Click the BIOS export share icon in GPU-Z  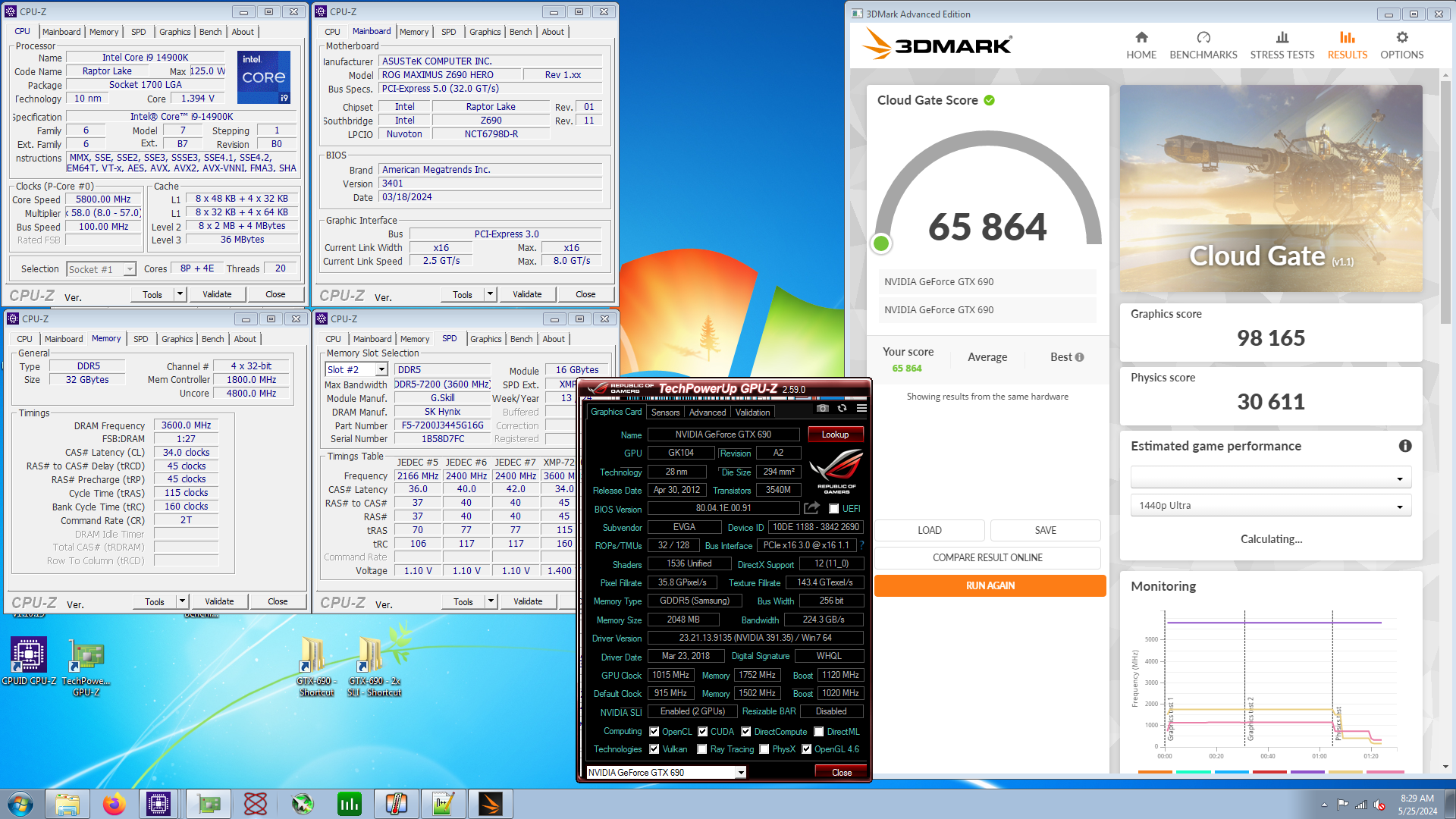pos(811,508)
